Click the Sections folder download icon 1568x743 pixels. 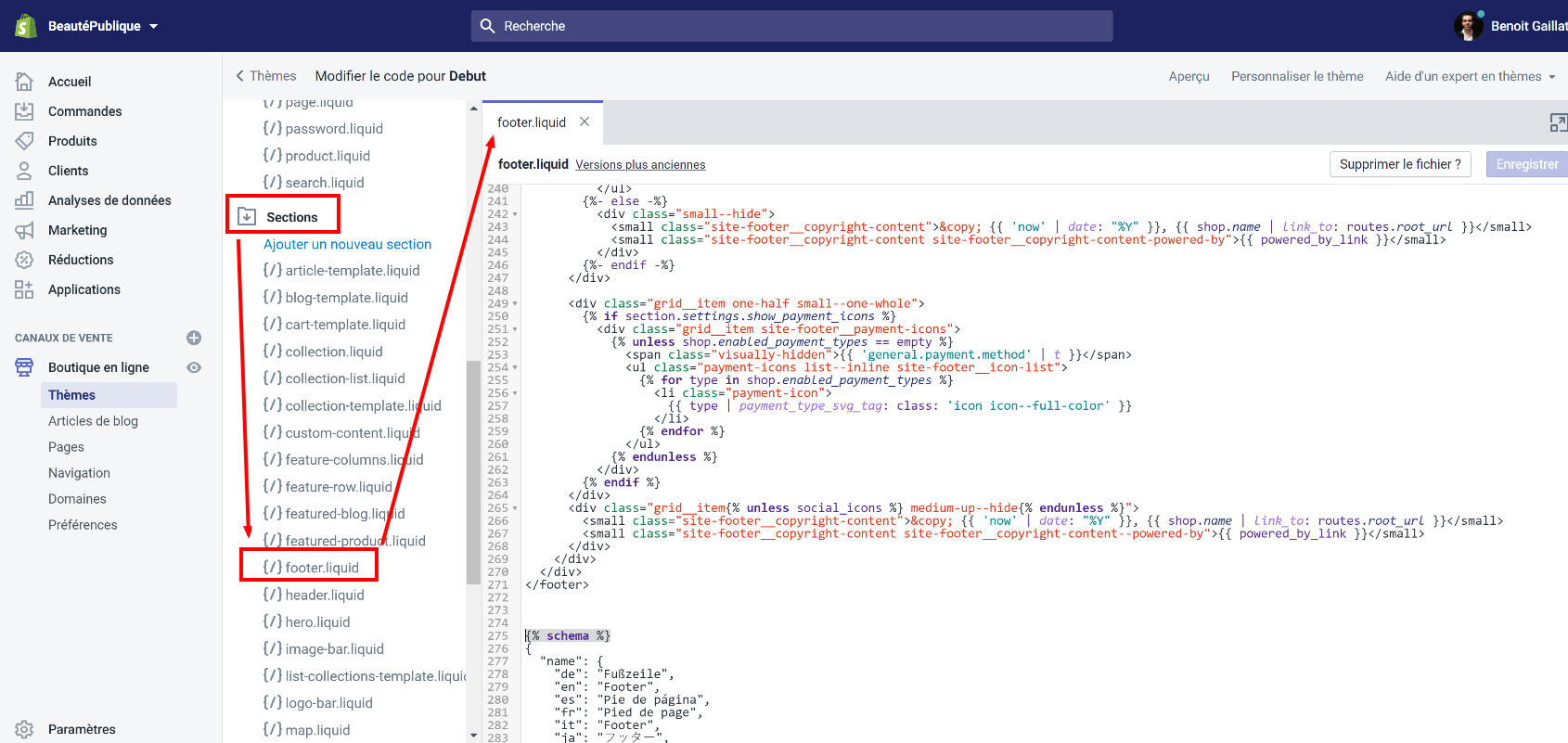247,216
